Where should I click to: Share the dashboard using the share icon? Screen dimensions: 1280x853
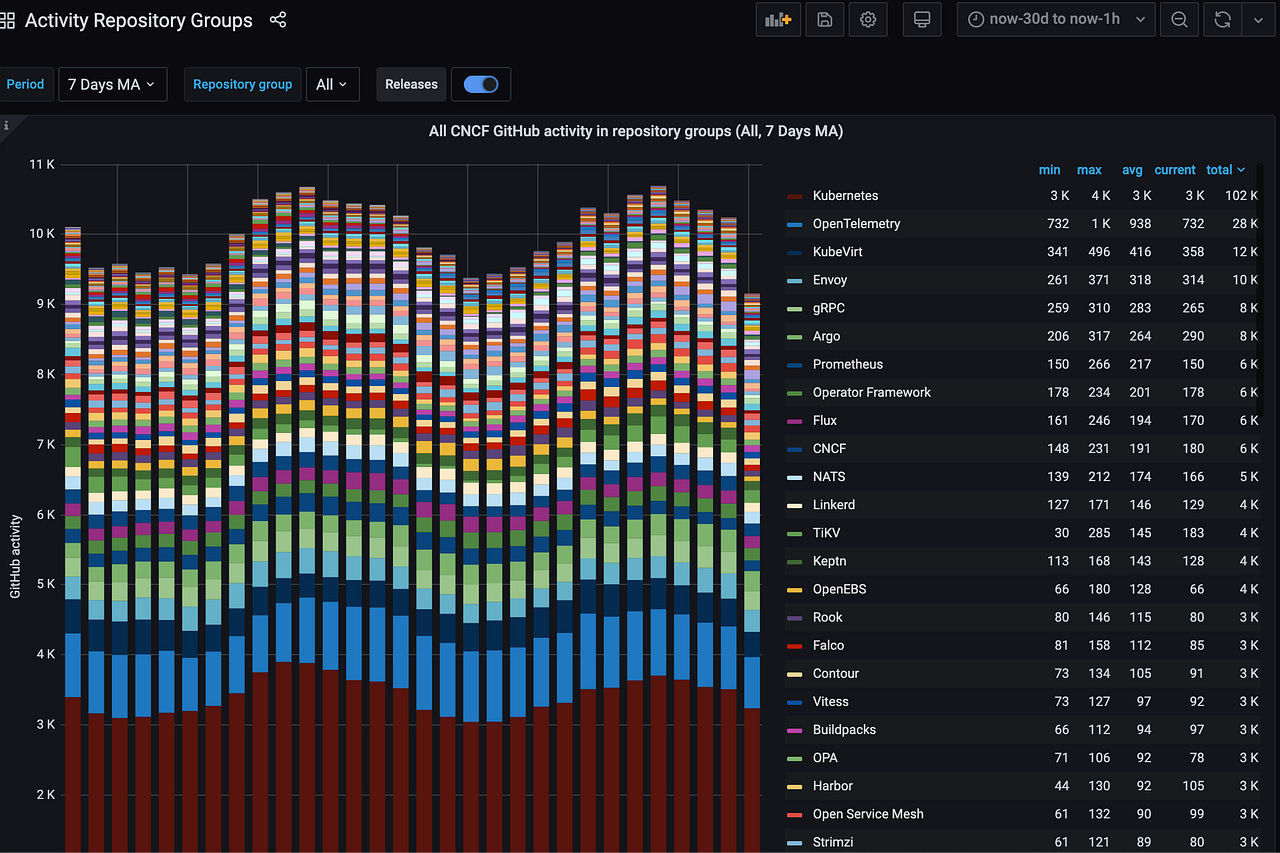(278, 19)
